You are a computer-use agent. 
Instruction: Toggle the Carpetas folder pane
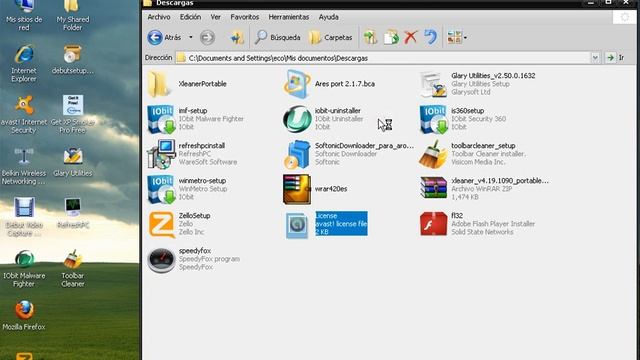coord(331,38)
